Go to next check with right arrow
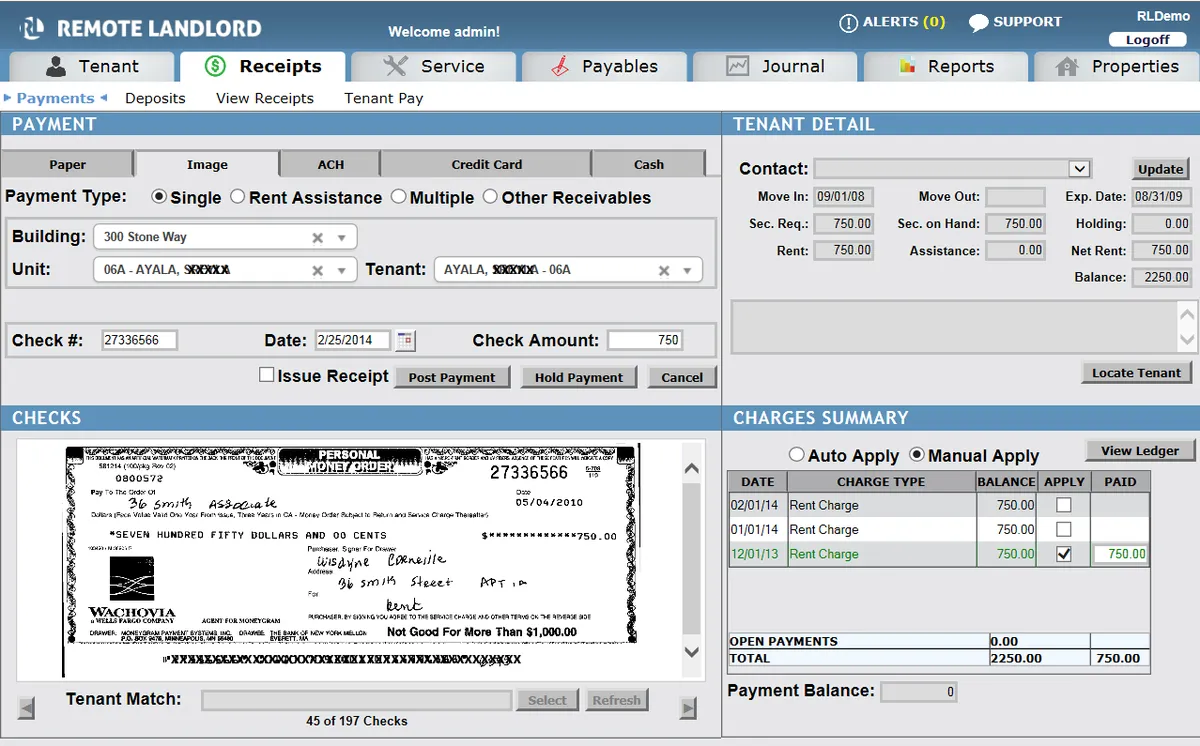Viewport: 1200px width, 746px height. (687, 709)
